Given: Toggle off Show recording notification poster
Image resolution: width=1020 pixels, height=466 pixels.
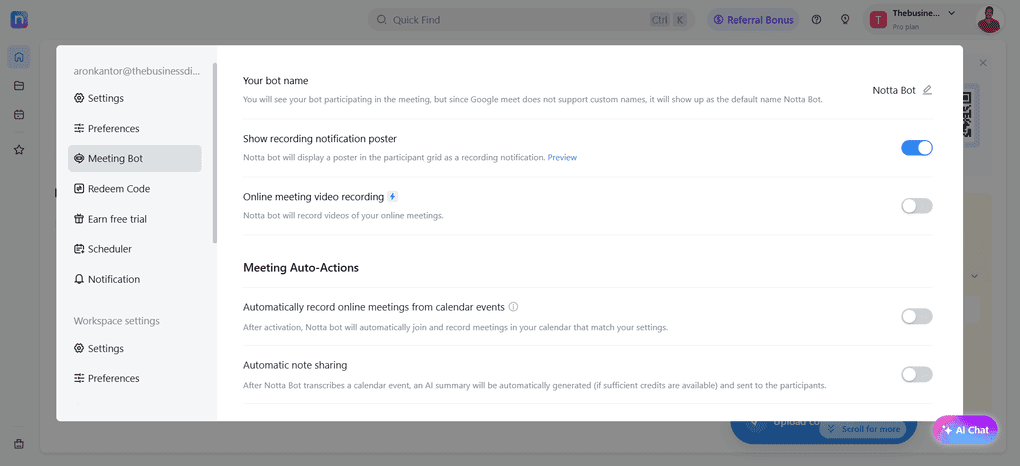Looking at the screenshot, I should pos(917,148).
